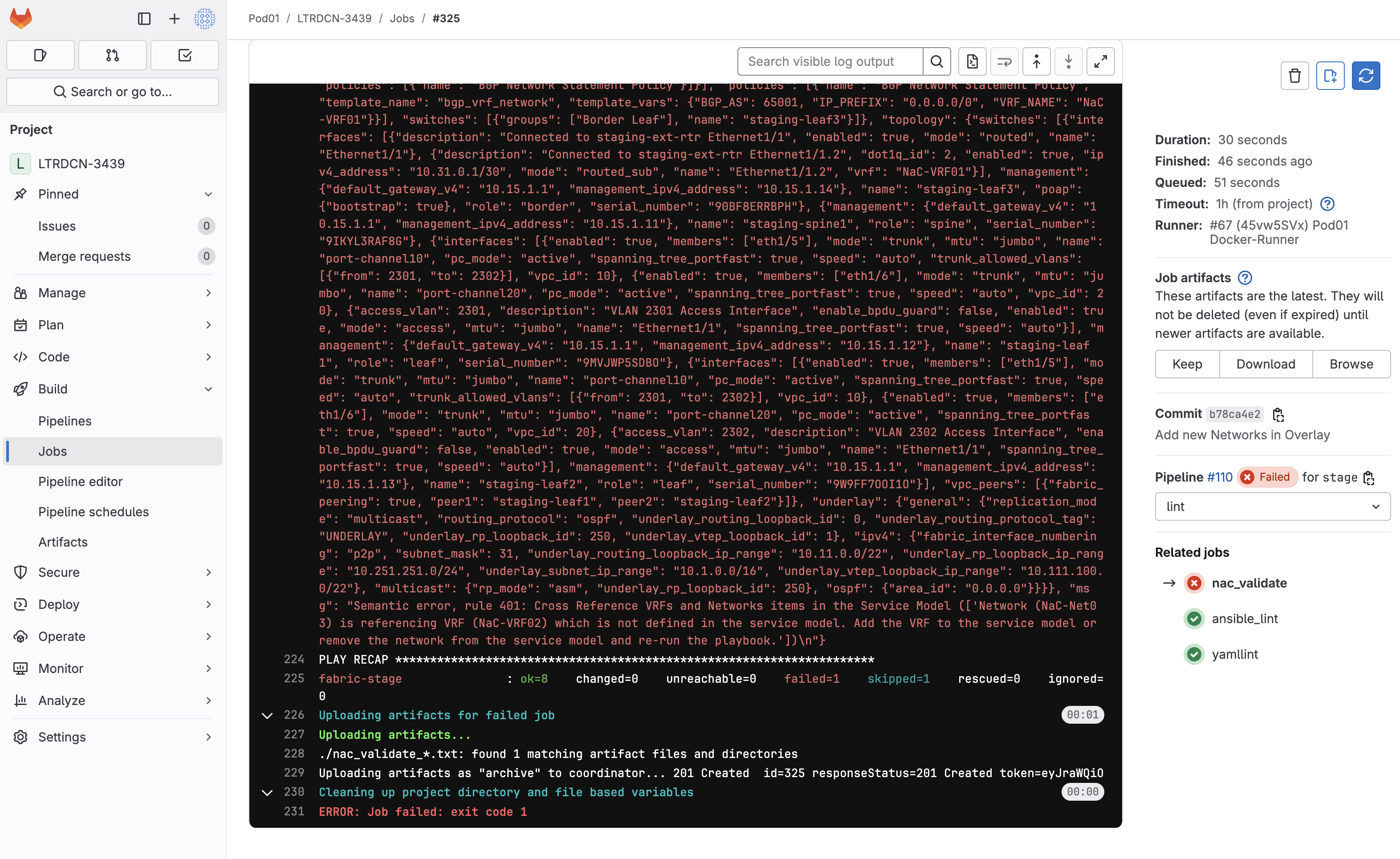This screenshot has height=859, width=1400.
Task: Open the user avatar menu
Action: coord(205,19)
